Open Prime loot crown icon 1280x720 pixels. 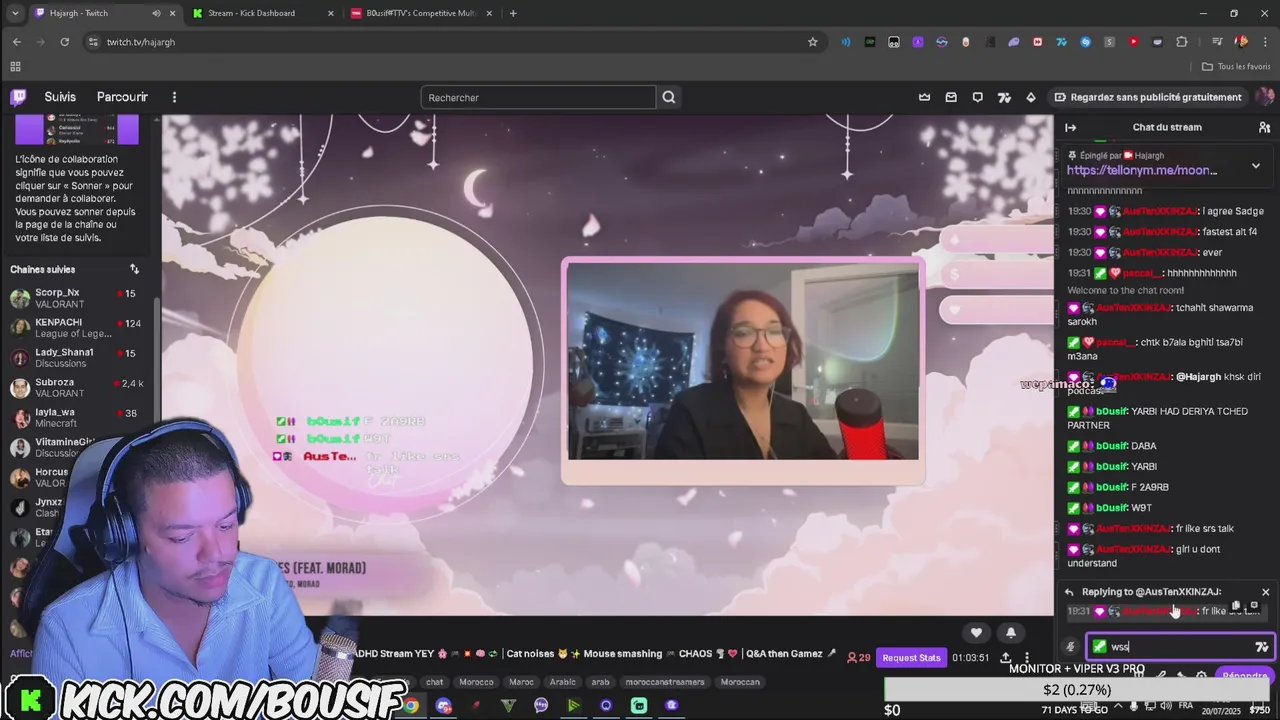click(x=925, y=97)
